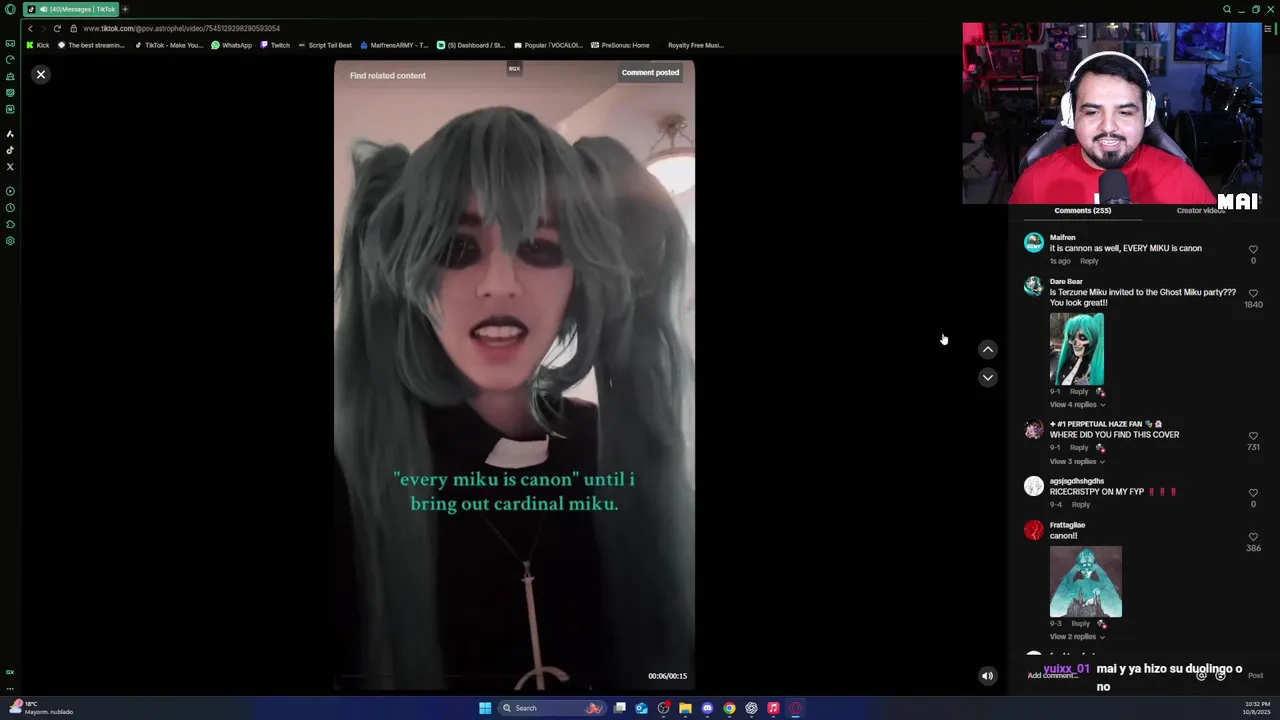The height and width of the screenshot is (720, 1280).
Task: Open Discord from the taskbar
Action: (x=707, y=708)
